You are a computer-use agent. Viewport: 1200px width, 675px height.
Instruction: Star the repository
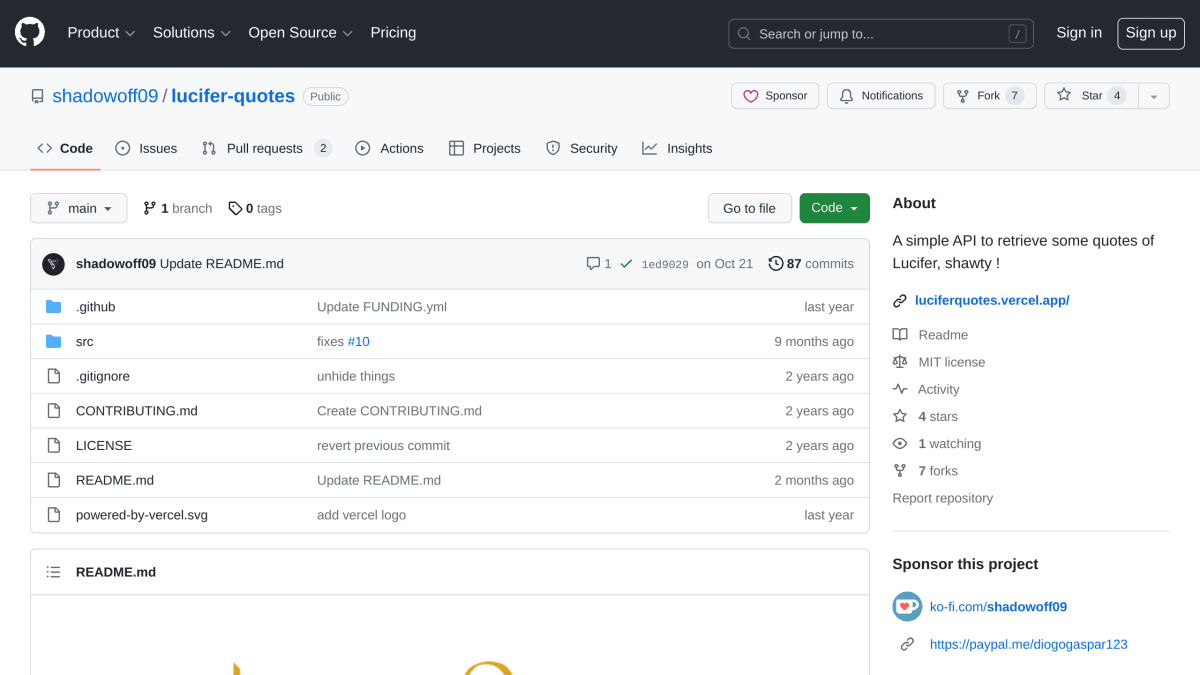tap(1092, 96)
